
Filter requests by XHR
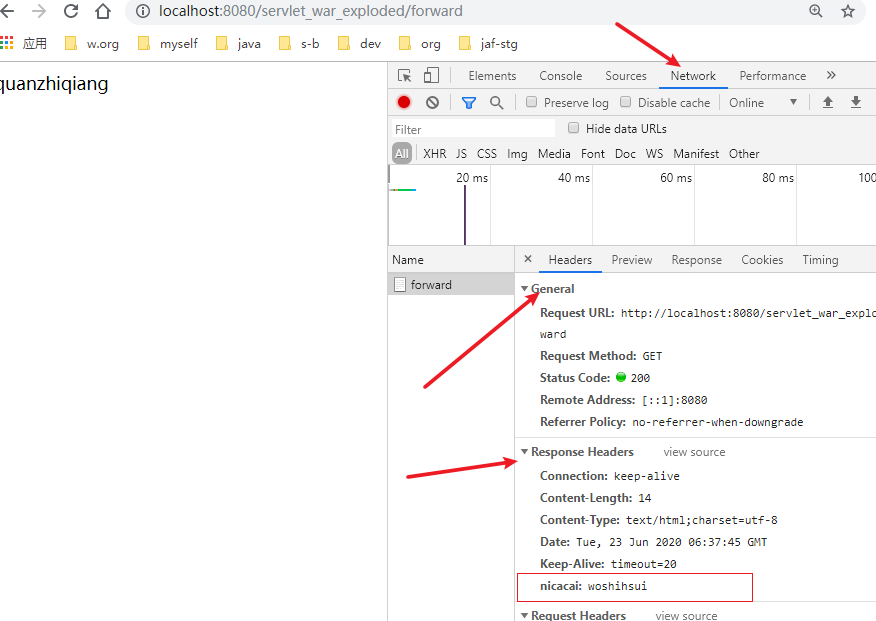click(x=435, y=154)
